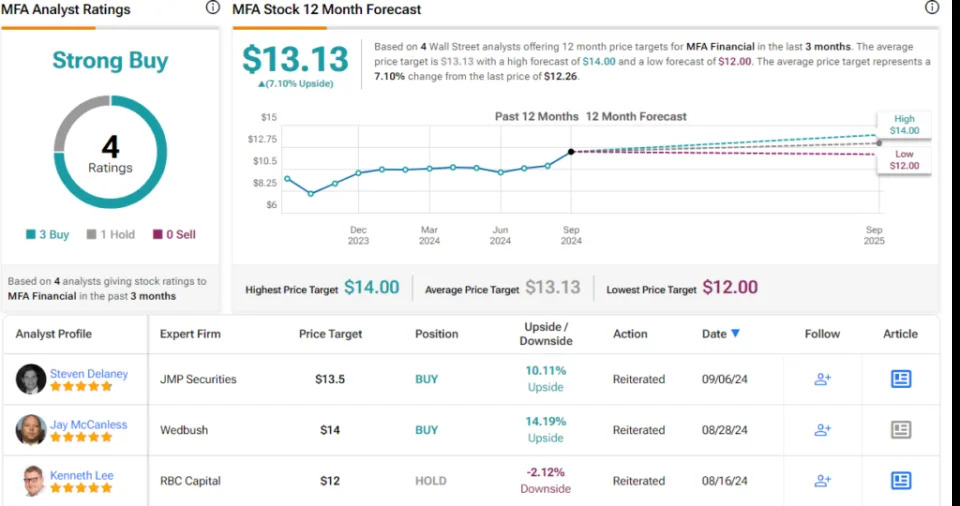This screenshot has height=506, width=960.
Task: Click the Price Target column header
Action: click(x=330, y=334)
